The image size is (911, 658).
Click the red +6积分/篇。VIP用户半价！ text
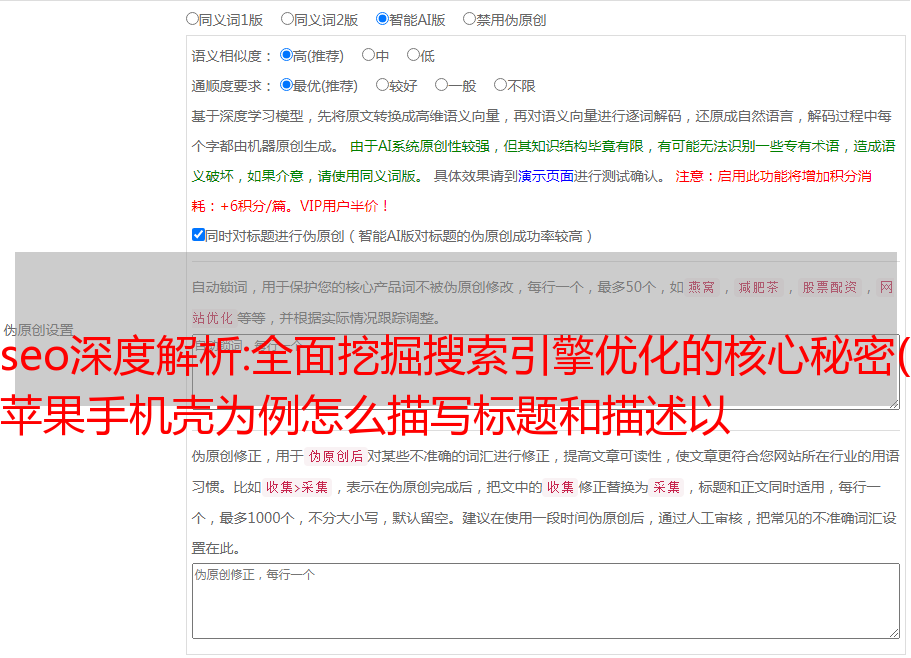pyautogui.click(x=304, y=206)
